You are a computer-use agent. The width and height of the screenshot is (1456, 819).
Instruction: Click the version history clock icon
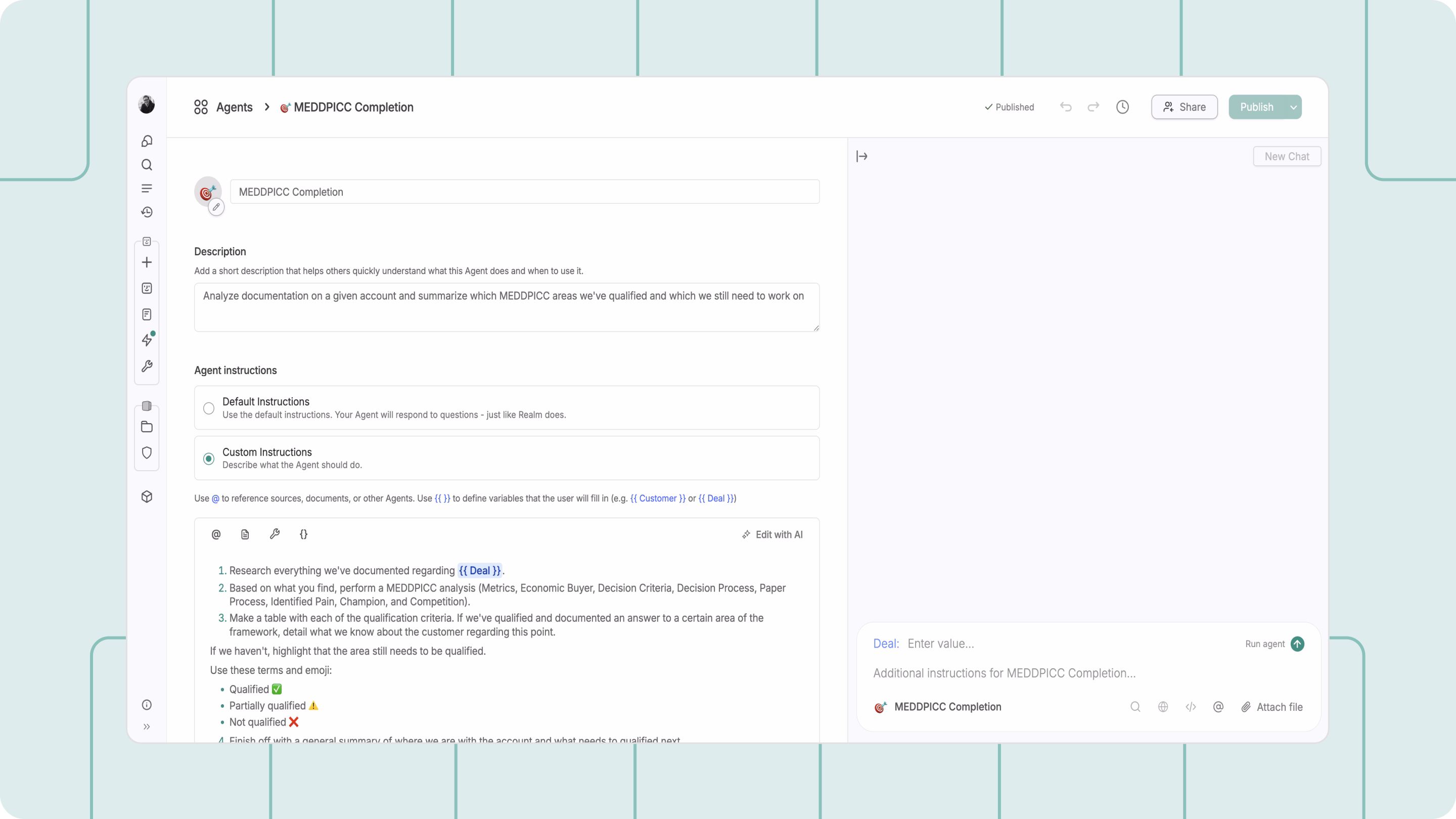(x=1122, y=107)
